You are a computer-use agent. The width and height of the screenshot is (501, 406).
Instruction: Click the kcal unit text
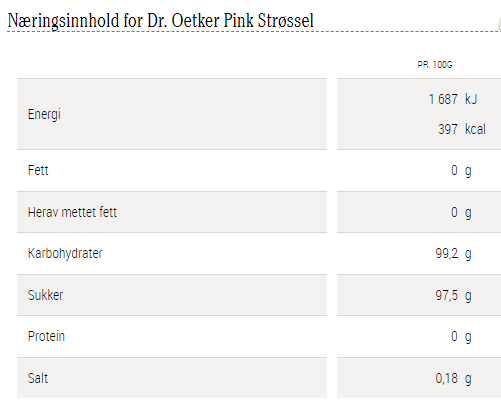[475, 129]
